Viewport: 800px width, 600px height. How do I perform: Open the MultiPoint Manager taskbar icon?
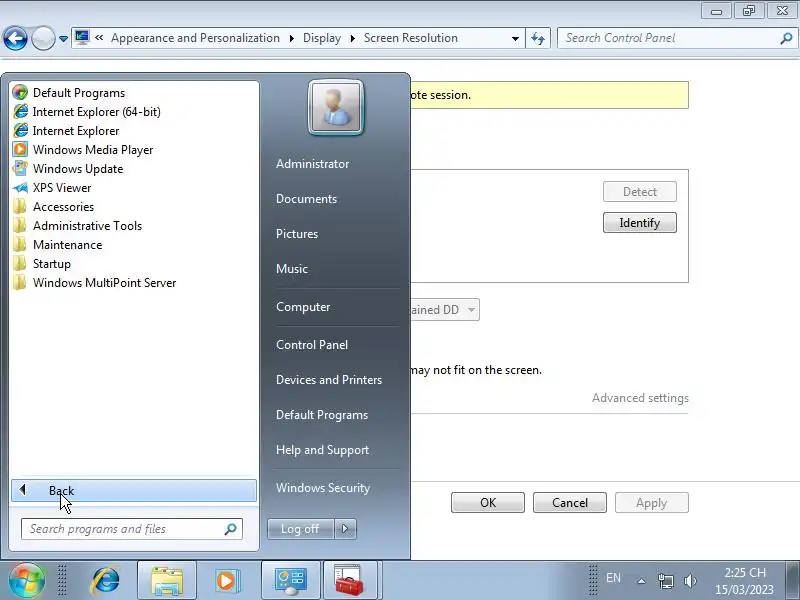click(291, 581)
